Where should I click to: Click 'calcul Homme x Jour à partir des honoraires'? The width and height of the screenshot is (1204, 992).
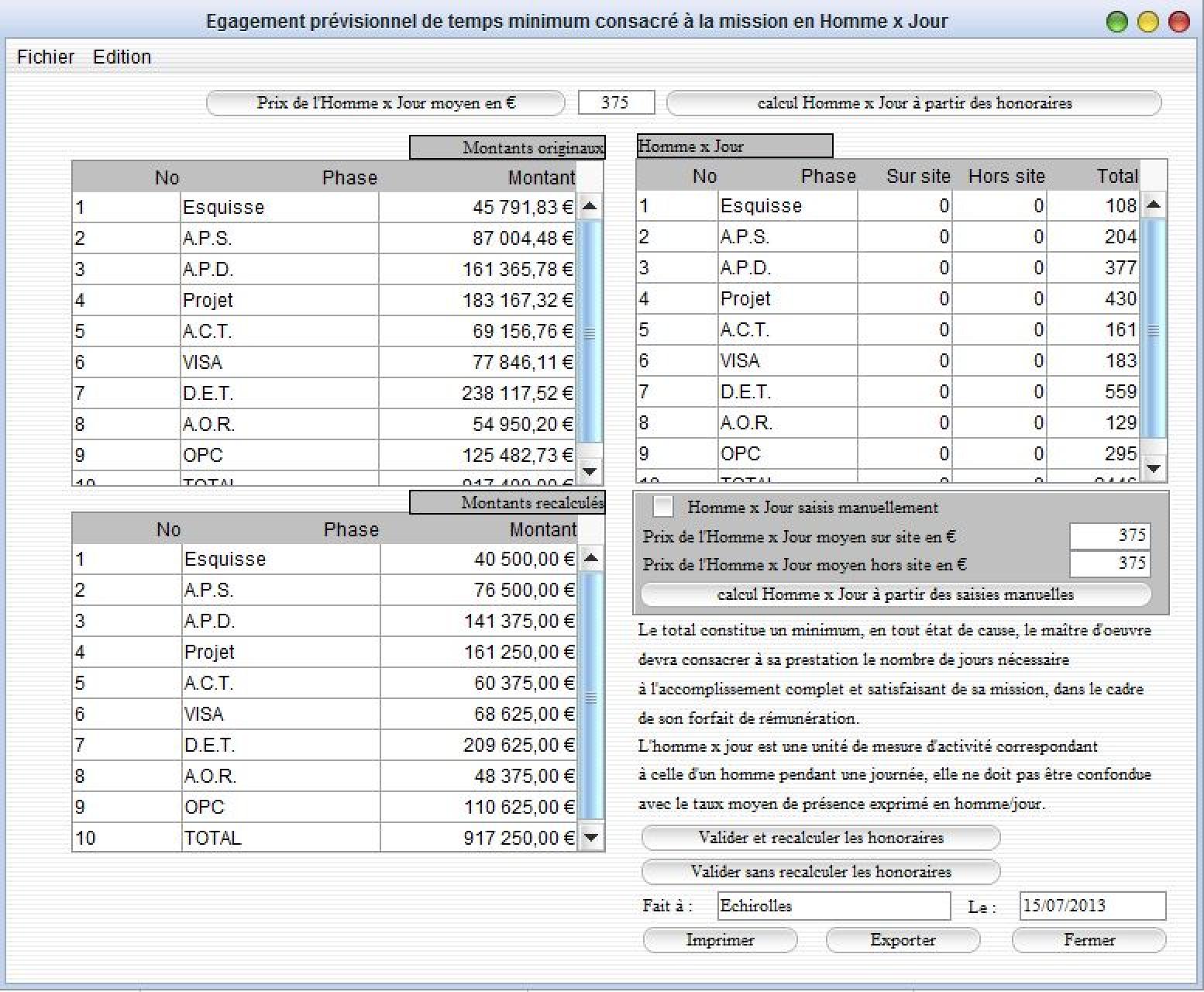coord(914,103)
